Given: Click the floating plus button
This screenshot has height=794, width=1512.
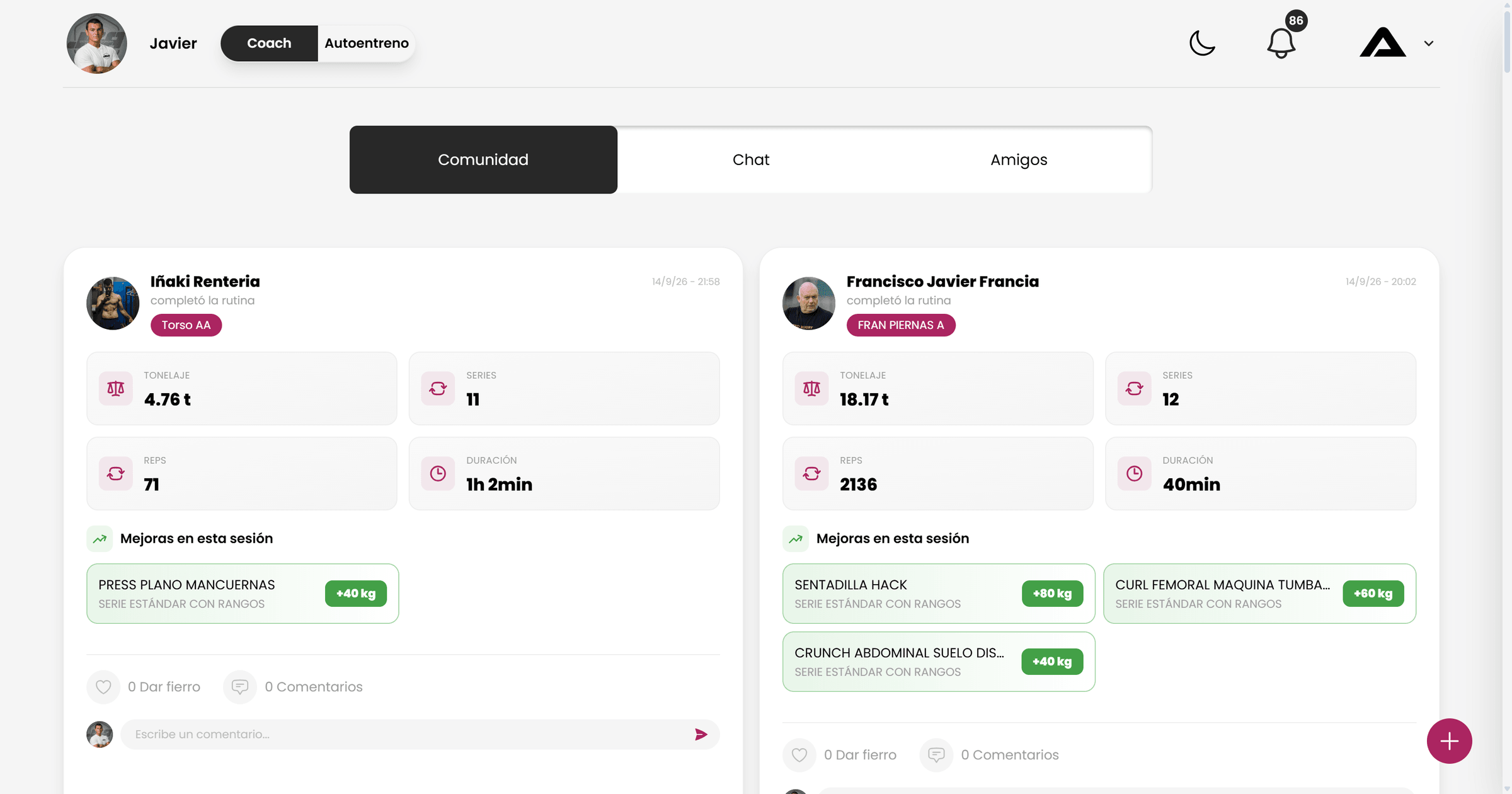Looking at the screenshot, I should click(x=1449, y=741).
